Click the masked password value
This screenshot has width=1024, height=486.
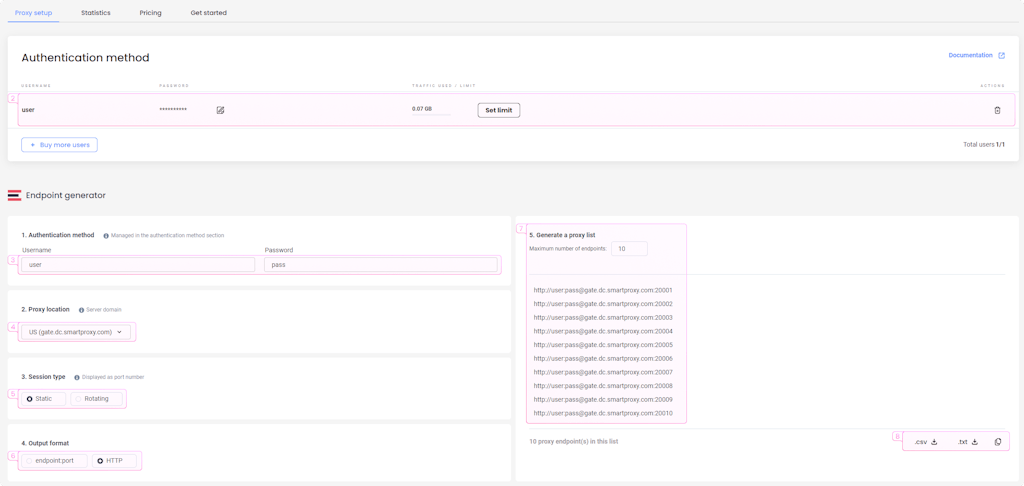173,110
